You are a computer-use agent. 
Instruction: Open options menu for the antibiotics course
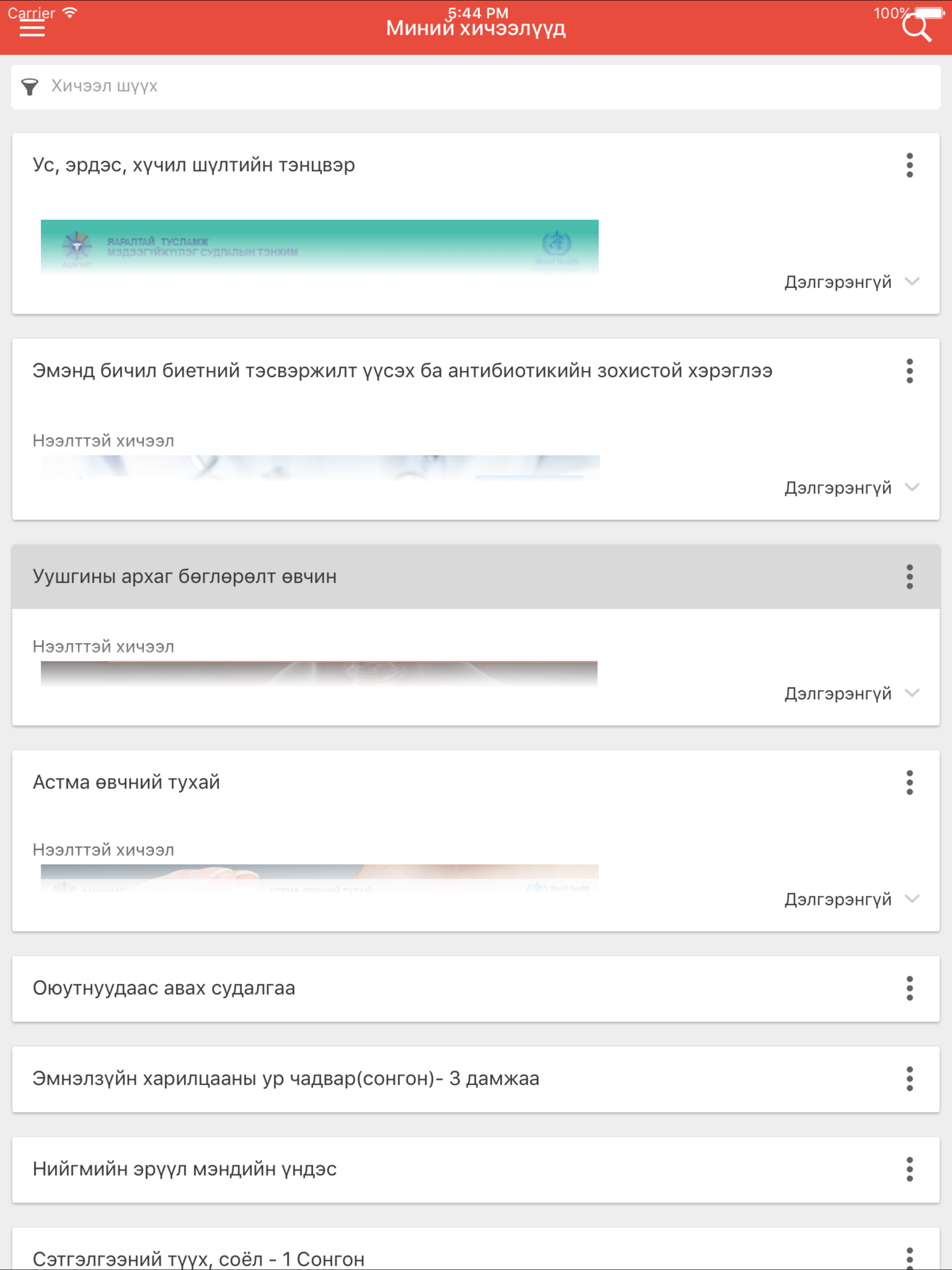pos(910,371)
